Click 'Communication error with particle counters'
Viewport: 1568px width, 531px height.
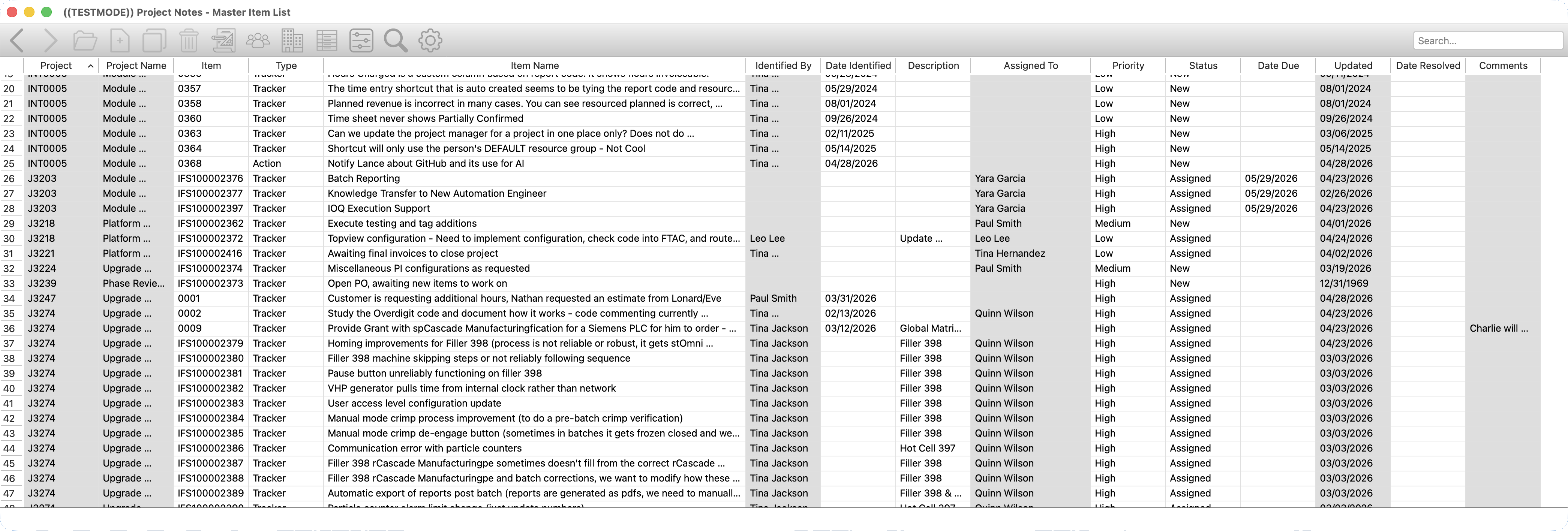click(x=534, y=448)
